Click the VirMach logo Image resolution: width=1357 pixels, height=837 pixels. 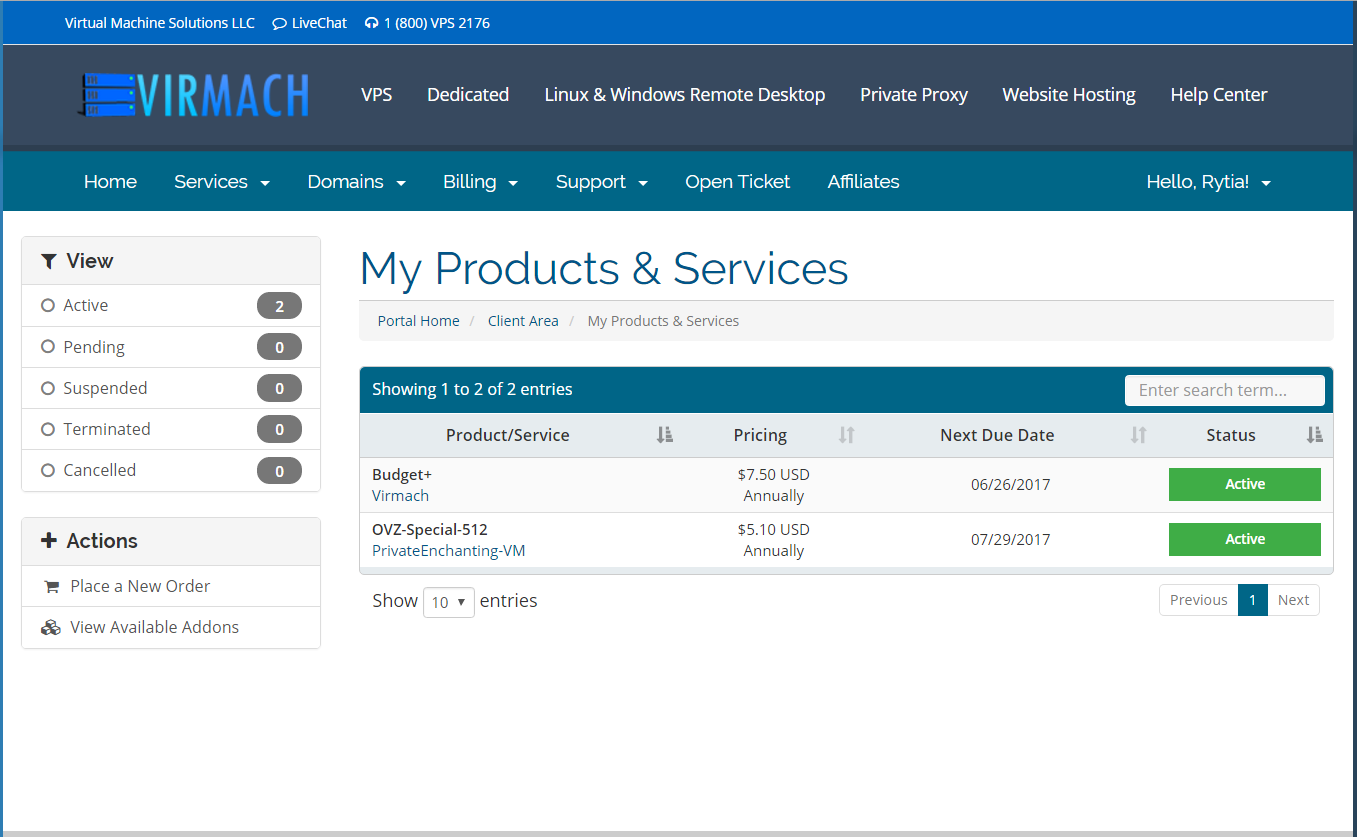coord(194,95)
